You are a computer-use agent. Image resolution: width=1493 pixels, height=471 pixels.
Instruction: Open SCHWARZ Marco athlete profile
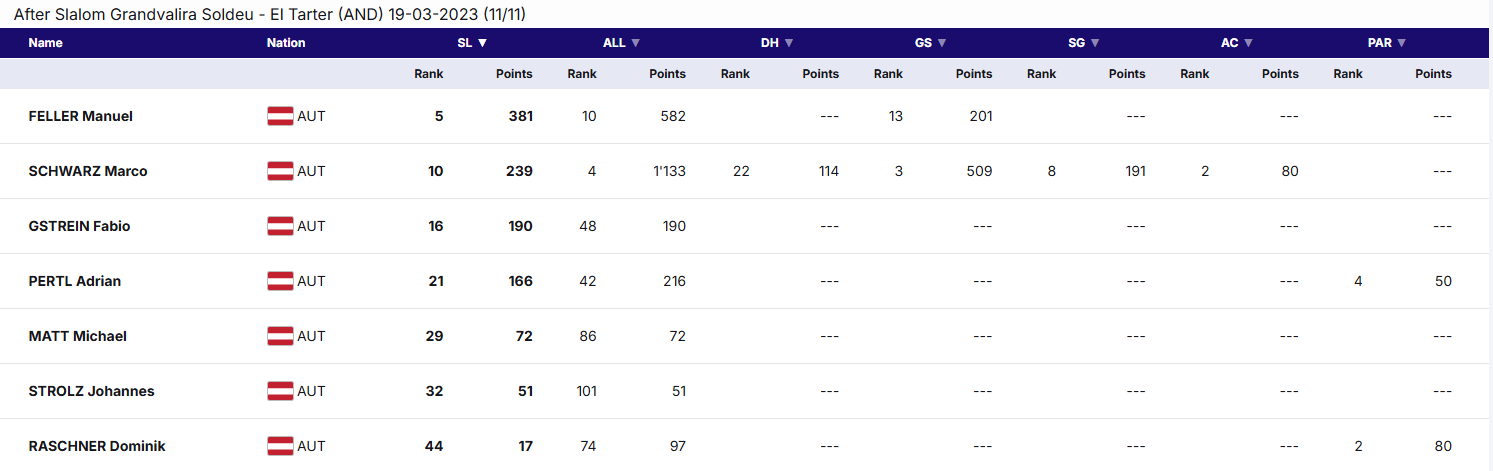tap(88, 171)
